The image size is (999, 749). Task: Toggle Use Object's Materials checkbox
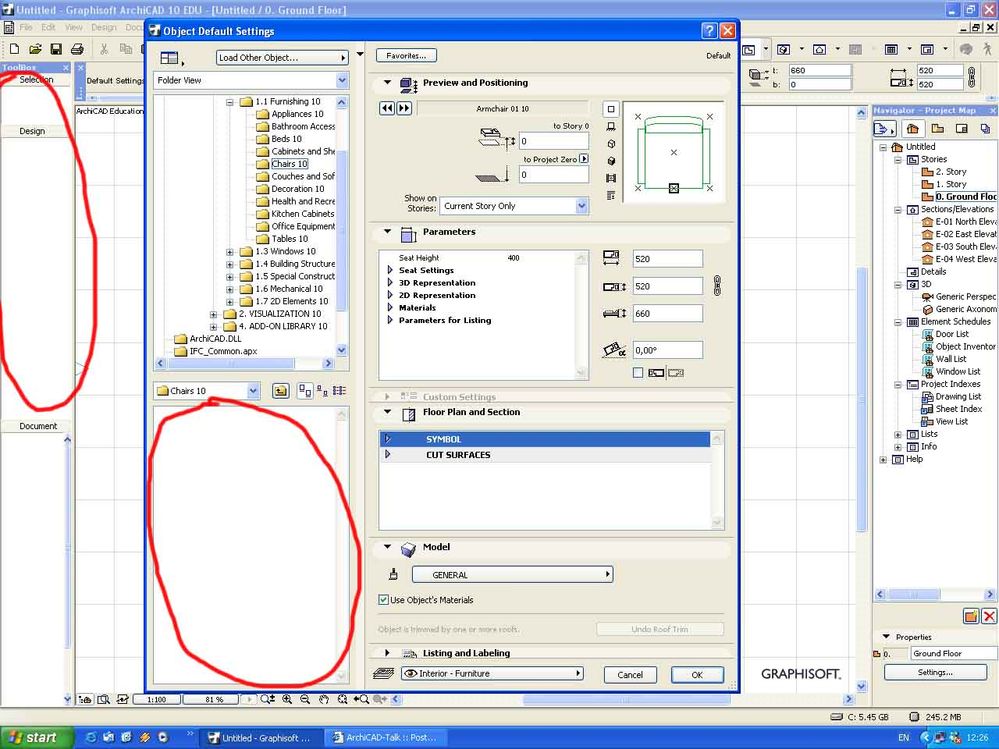[384, 599]
